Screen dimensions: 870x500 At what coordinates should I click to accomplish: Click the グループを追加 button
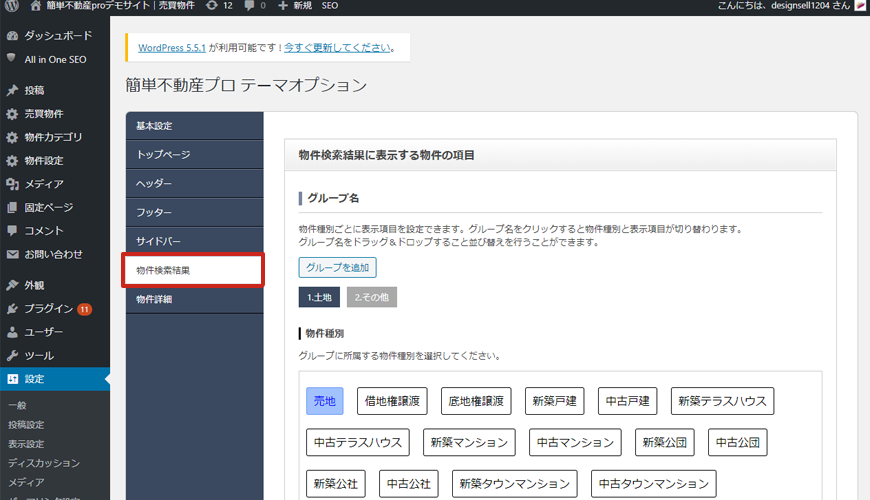(x=337, y=268)
